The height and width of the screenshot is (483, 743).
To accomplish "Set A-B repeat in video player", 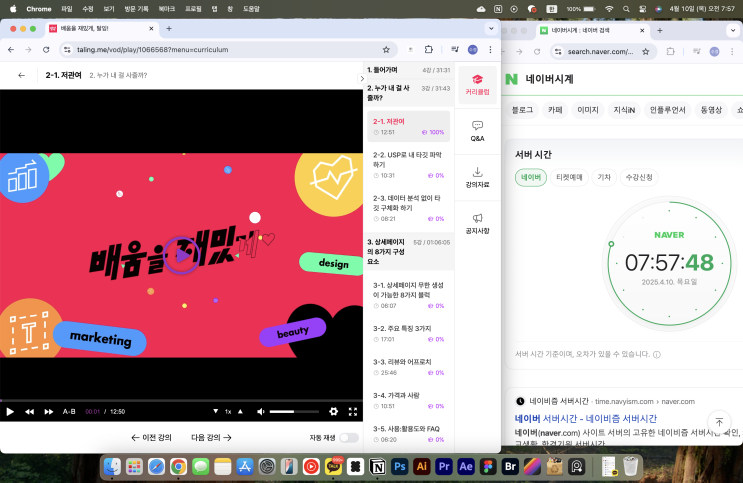I will click(69, 411).
